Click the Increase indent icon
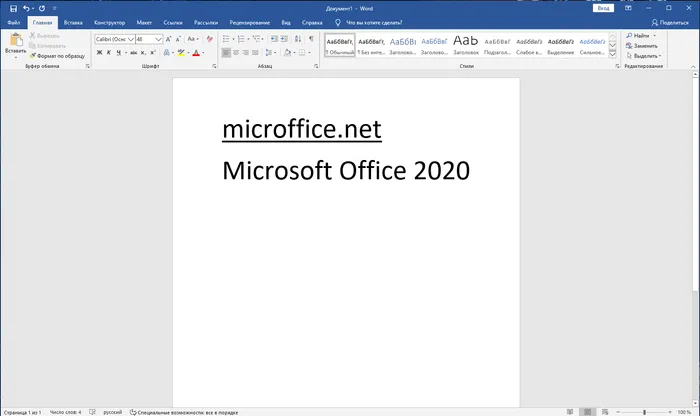700x416 pixels. [x=284, y=39]
